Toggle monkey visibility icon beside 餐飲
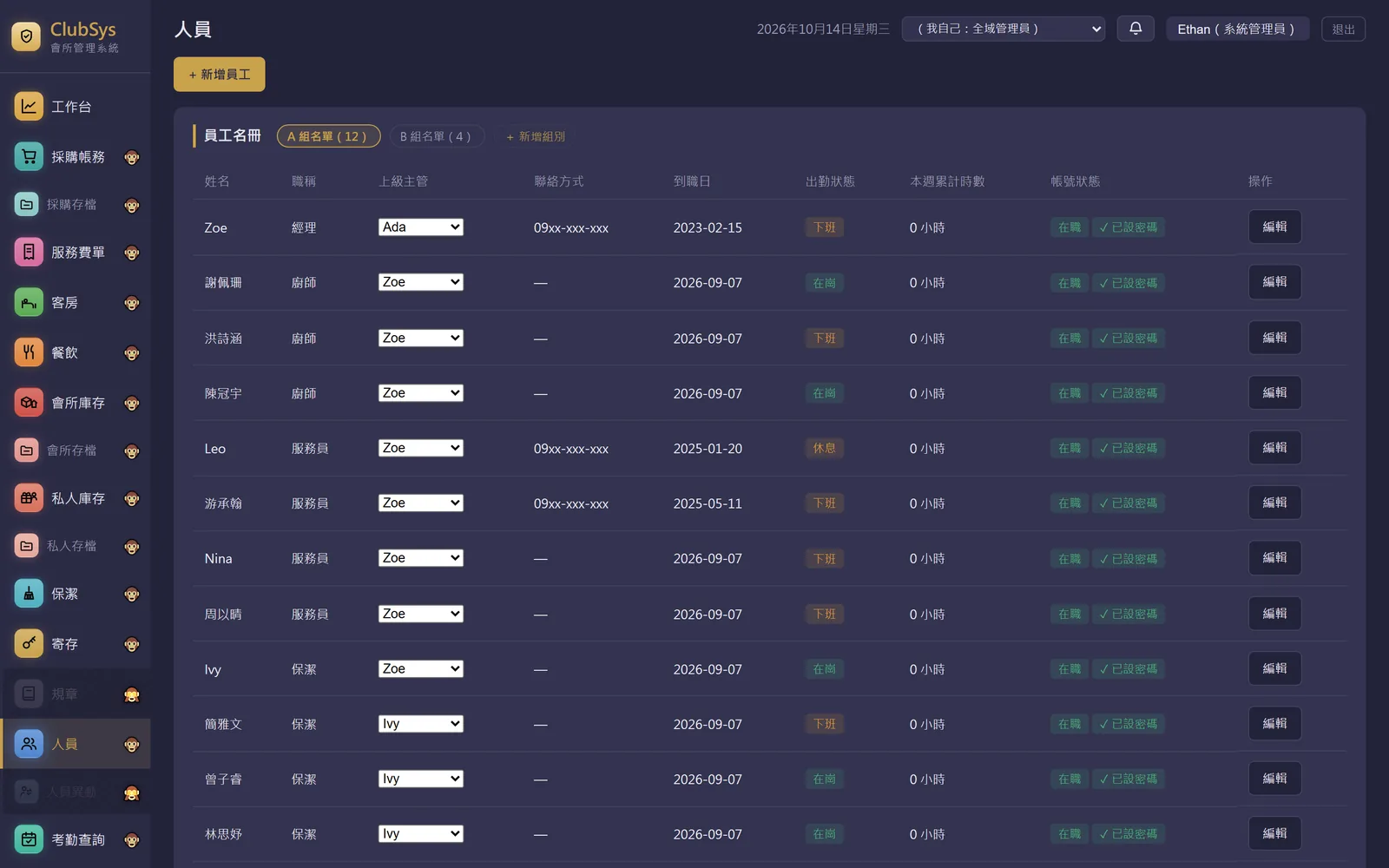1389x868 pixels. [132, 353]
